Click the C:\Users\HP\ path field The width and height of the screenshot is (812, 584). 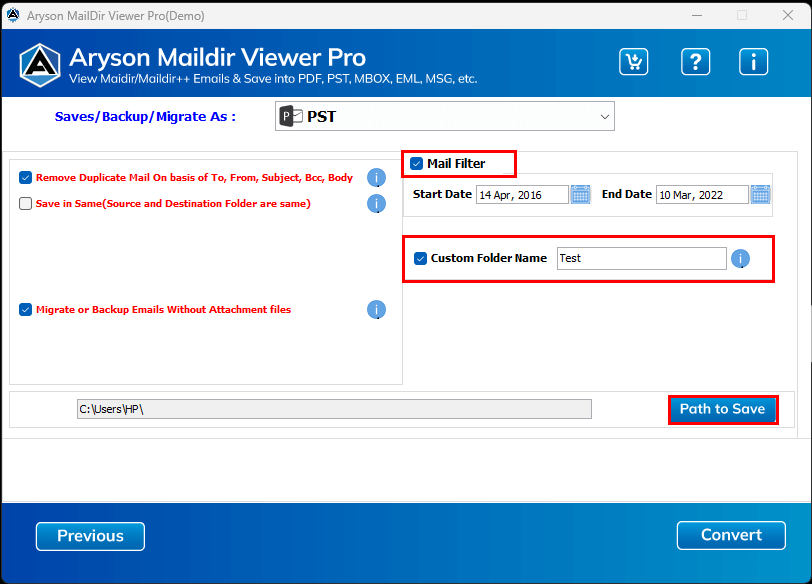[334, 409]
